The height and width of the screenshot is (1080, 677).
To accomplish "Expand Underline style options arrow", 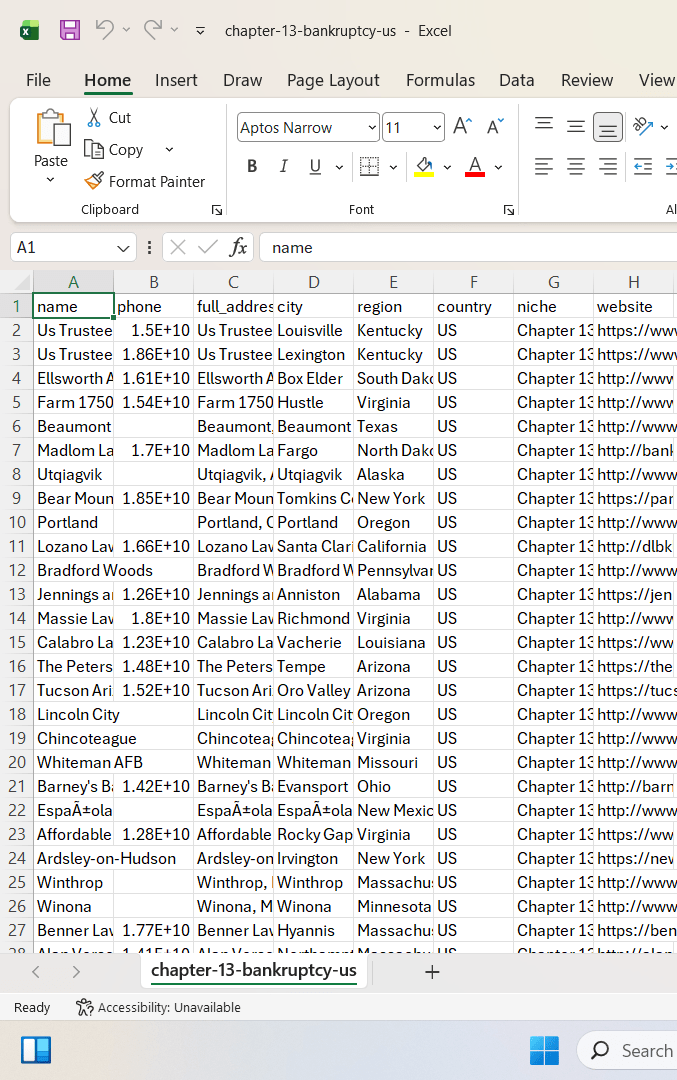I will (340, 167).
